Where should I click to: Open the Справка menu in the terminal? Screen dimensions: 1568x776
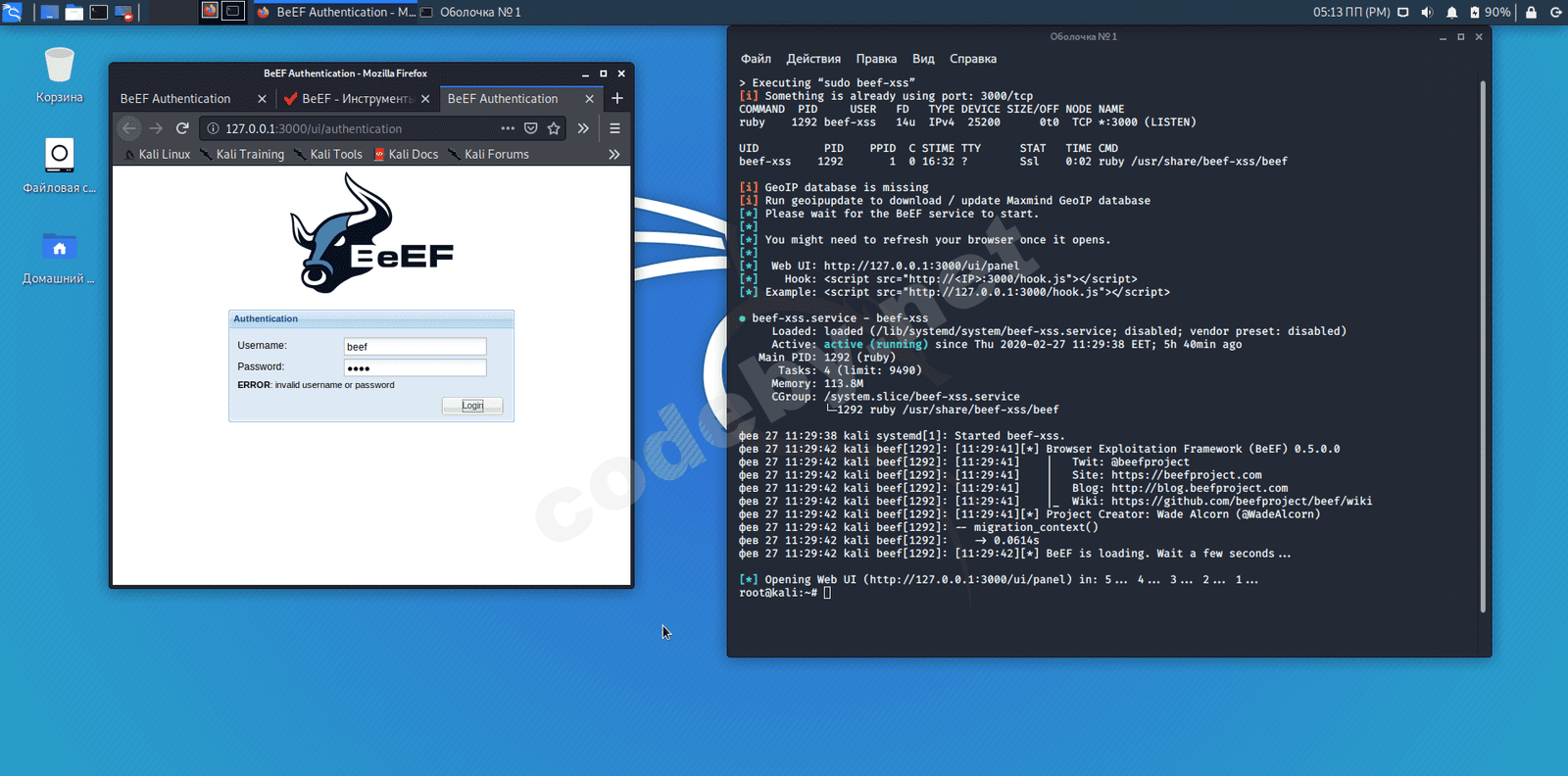tap(973, 59)
